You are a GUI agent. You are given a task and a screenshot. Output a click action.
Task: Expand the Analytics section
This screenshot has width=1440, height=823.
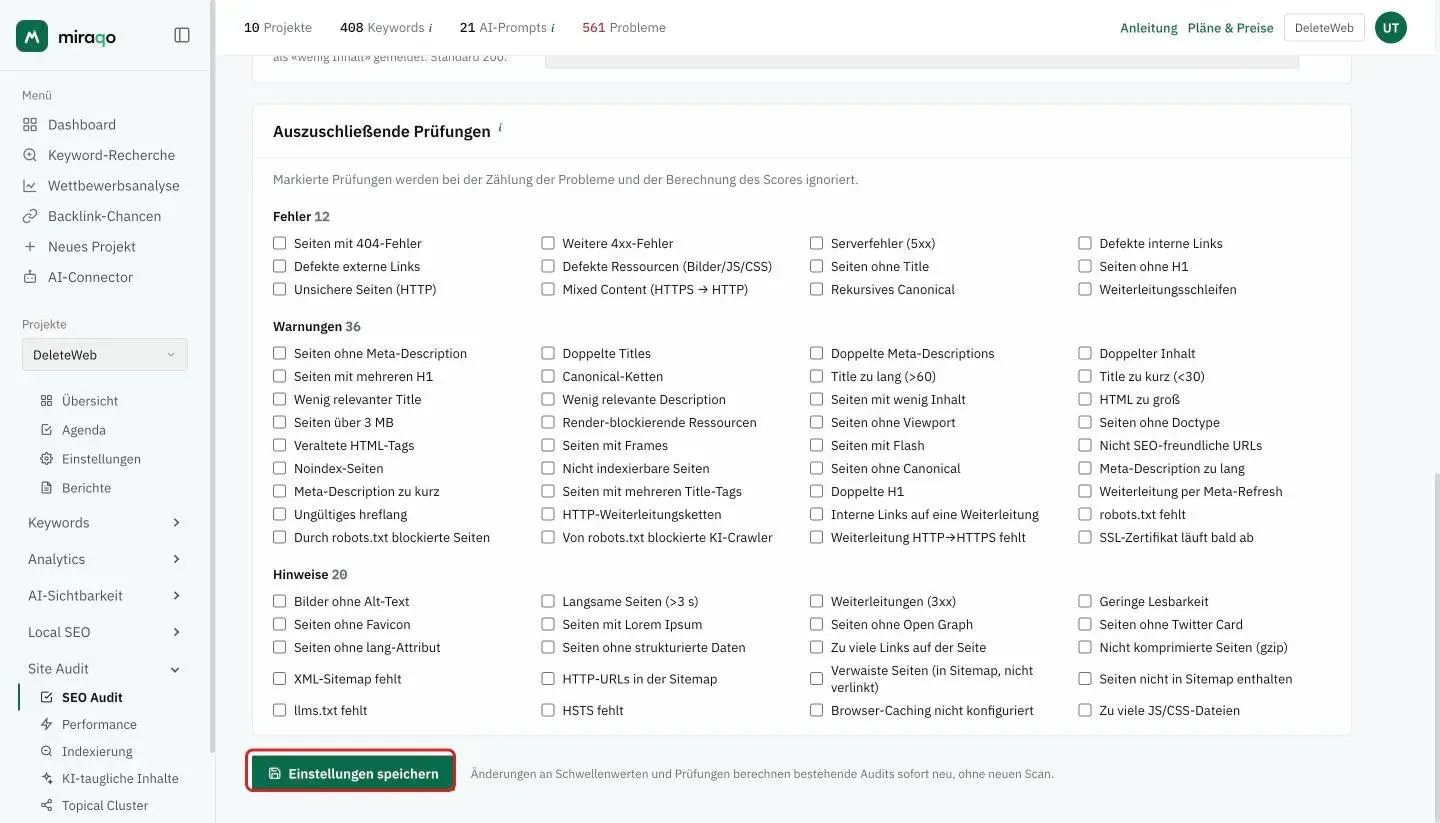coord(105,559)
